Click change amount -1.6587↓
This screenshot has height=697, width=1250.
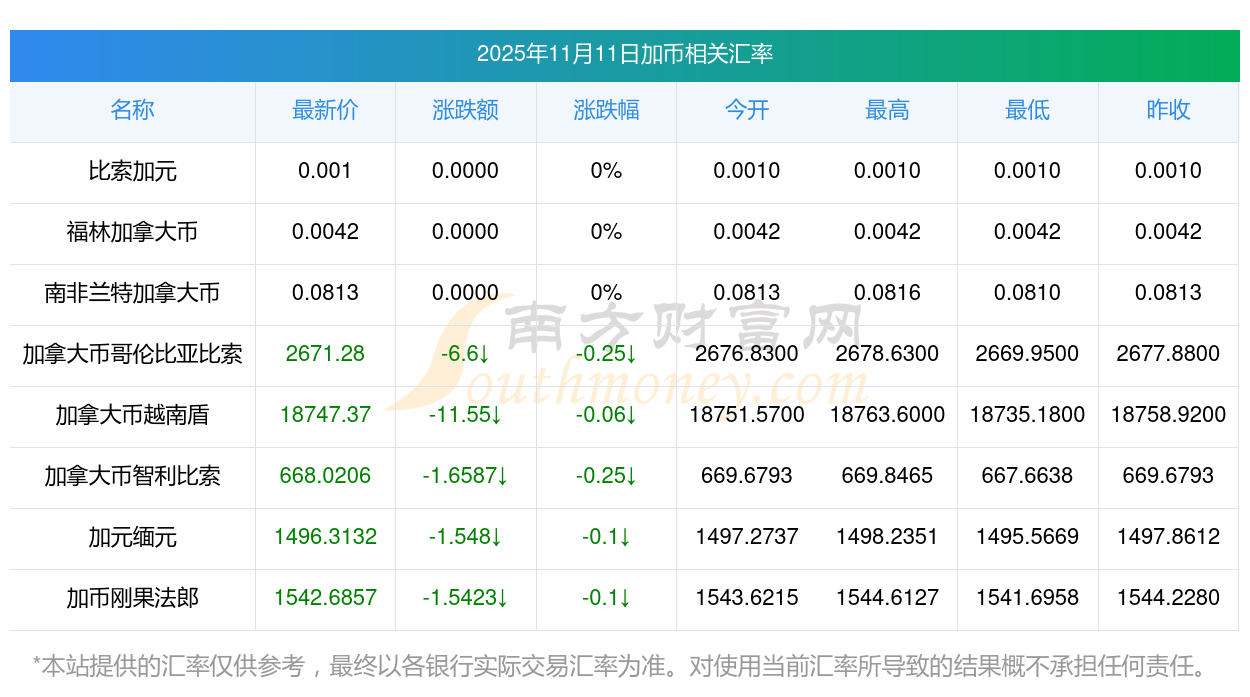click(x=466, y=476)
